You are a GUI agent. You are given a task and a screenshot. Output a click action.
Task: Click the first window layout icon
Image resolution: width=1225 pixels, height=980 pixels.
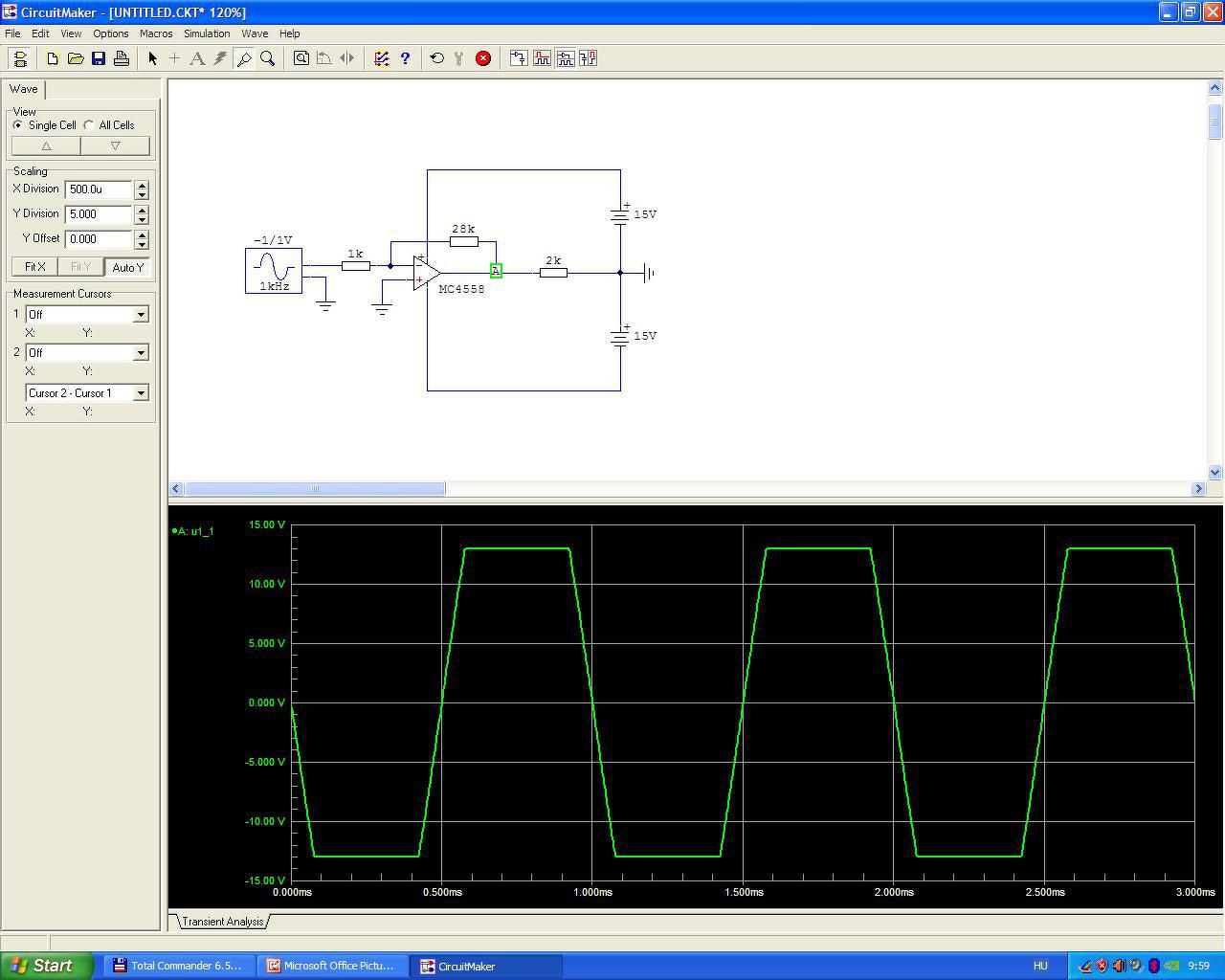tap(519, 58)
